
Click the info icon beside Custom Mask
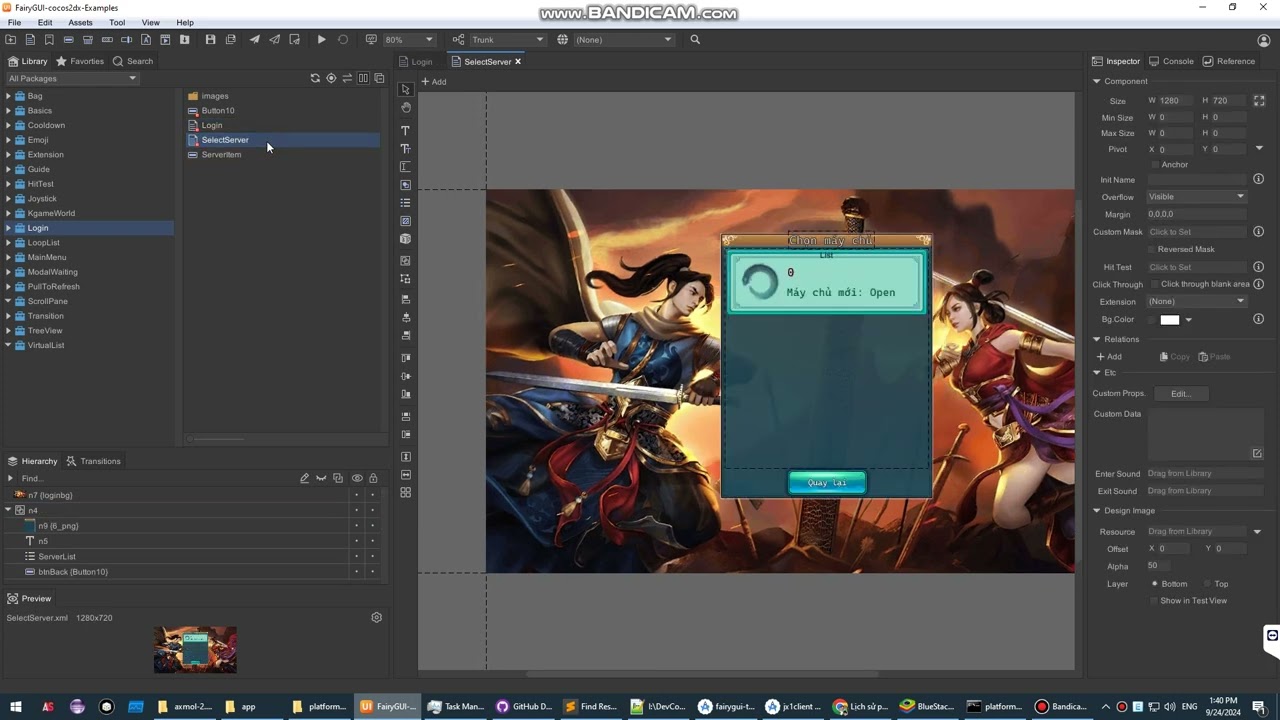(1259, 232)
